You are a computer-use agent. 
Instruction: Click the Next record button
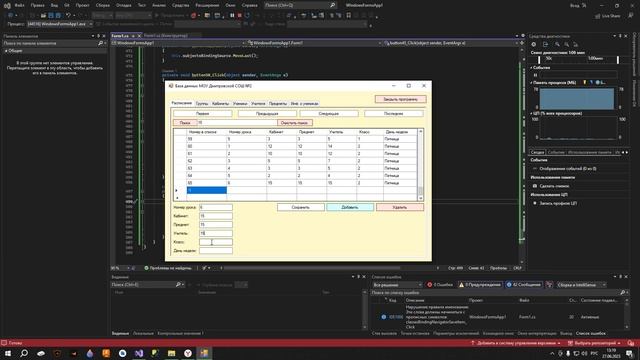pyautogui.click(x=329, y=113)
